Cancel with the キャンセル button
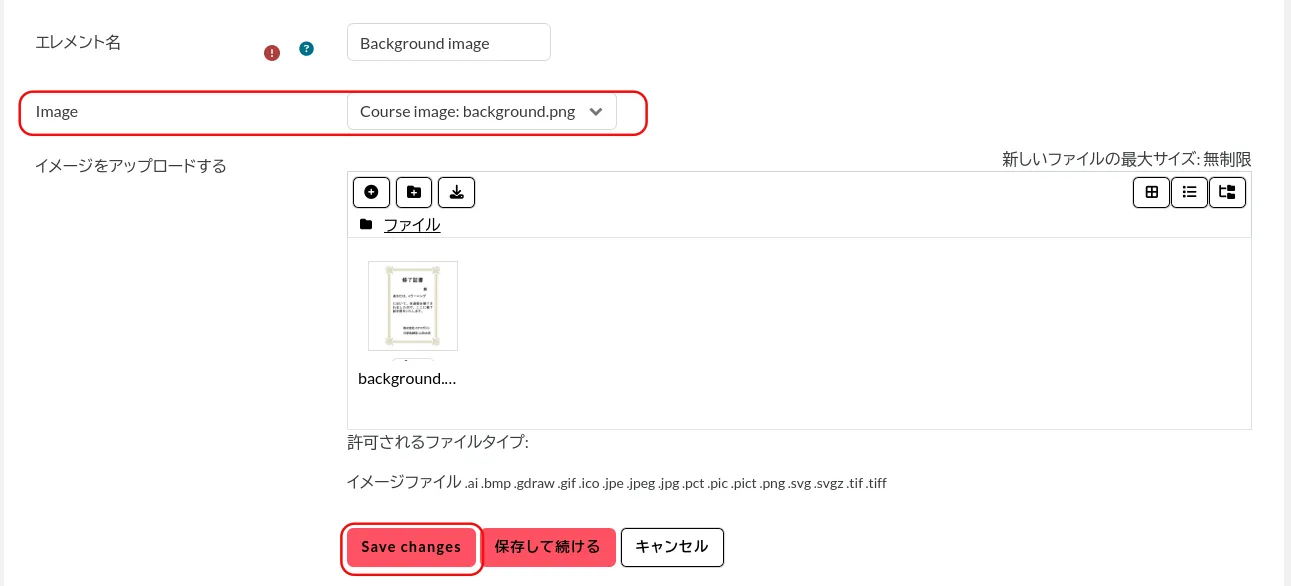Image resolution: width=1291 pixels, height=586 pixels. (x=672, y=547)
